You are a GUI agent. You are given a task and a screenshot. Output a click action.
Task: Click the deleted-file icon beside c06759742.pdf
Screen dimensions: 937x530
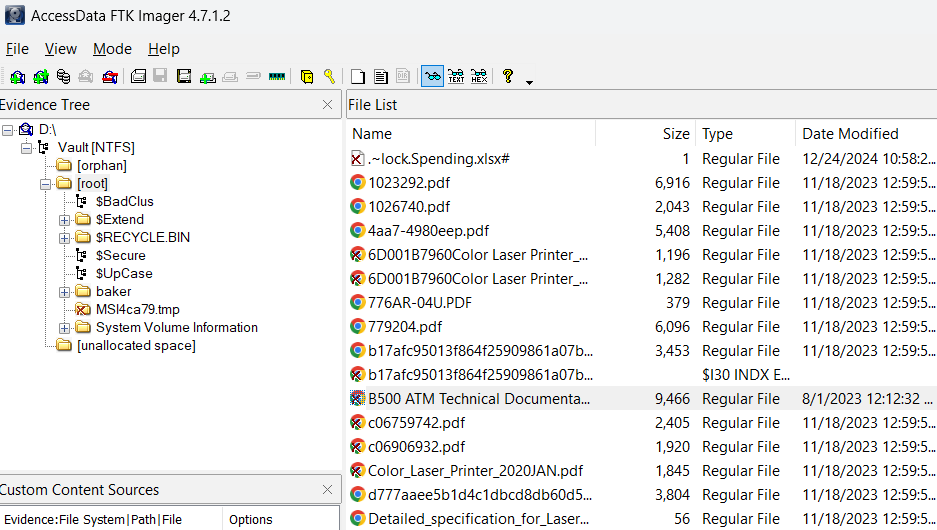click(x=357, y=423)
